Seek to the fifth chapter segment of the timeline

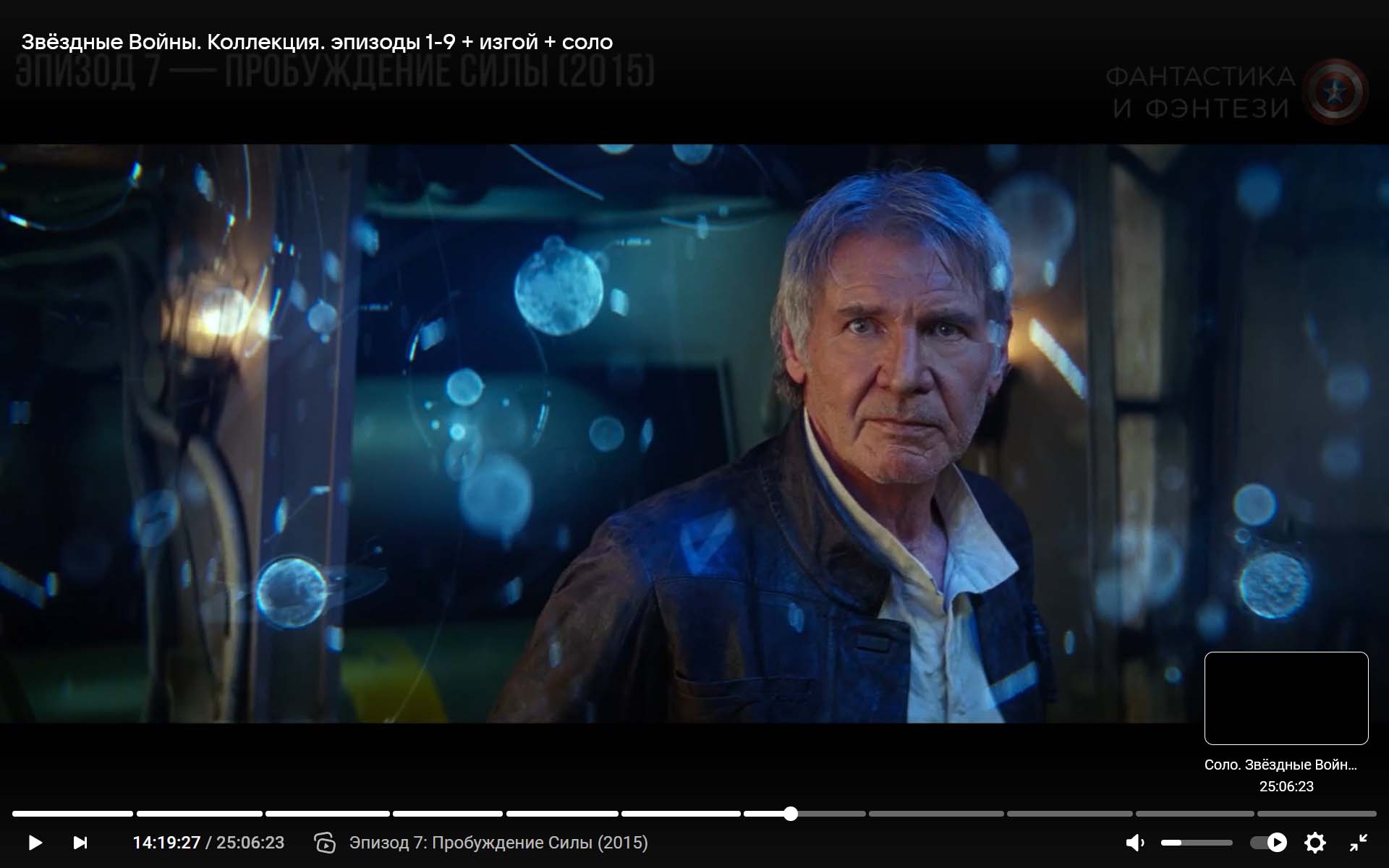pyautogui.click(x=562, y=814)
